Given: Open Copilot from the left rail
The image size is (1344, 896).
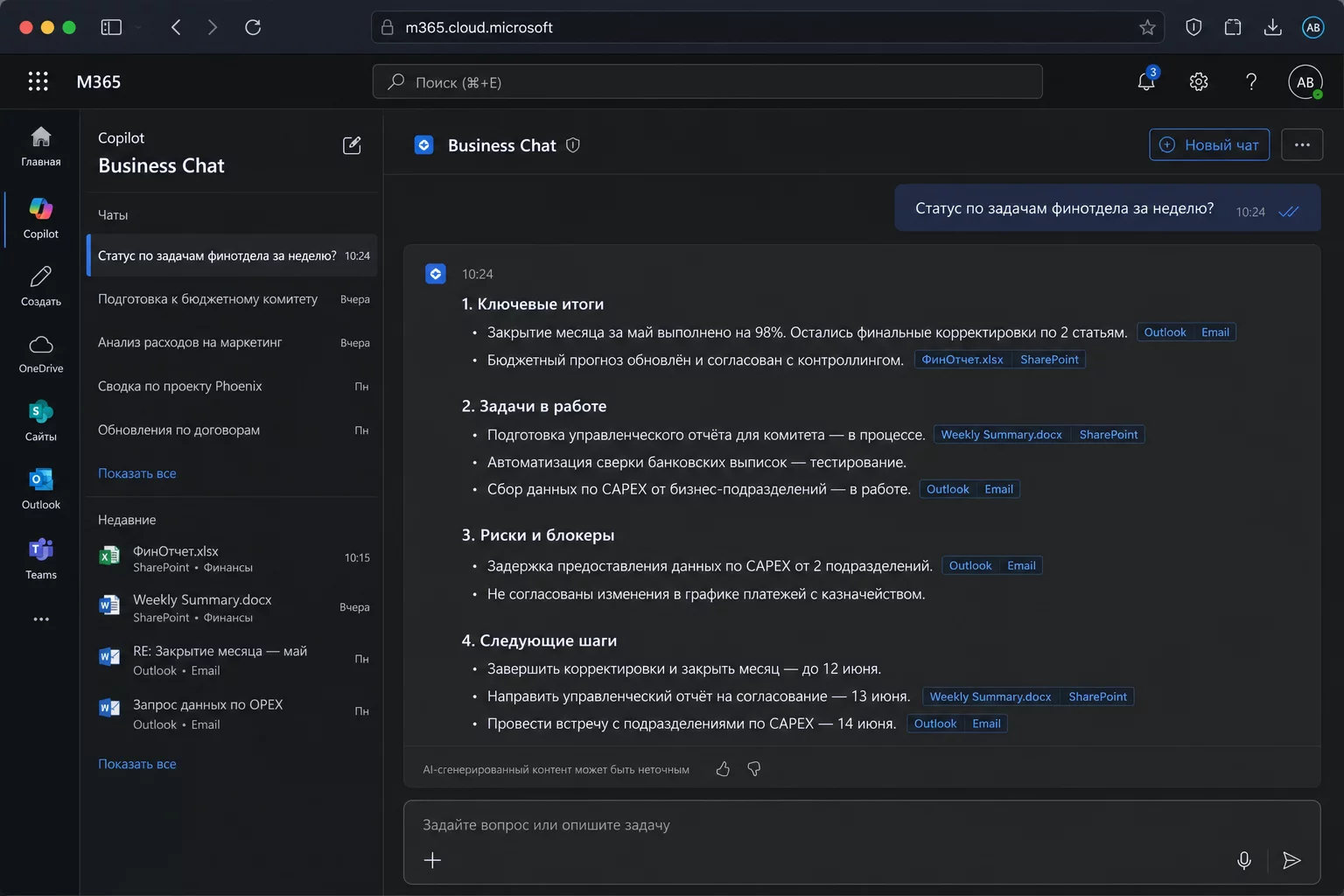Looking at the screenshot, I should click(x=41, y=218).
